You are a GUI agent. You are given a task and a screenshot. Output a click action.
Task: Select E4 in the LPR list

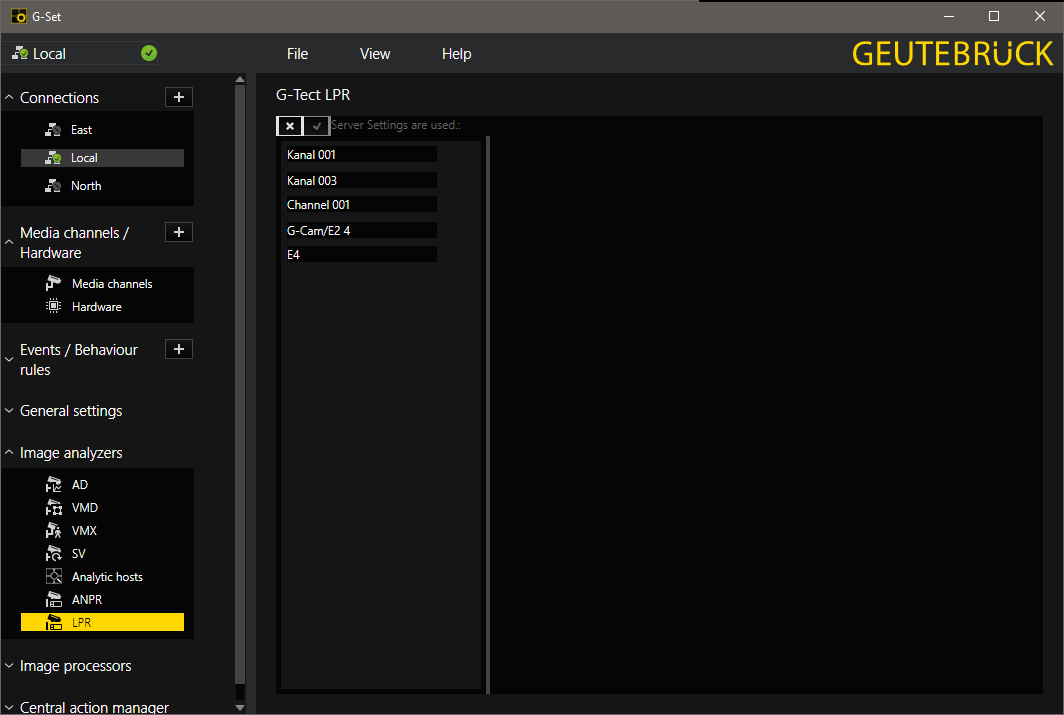tap(361, 254)
